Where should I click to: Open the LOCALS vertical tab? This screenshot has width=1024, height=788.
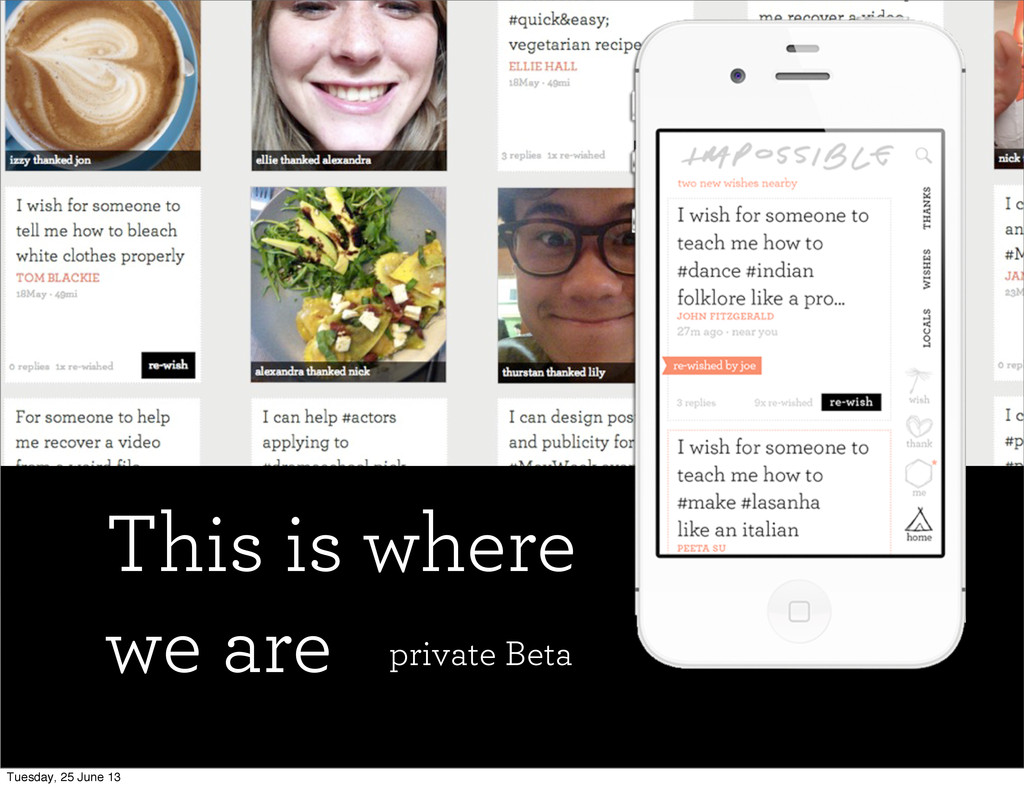926,328
